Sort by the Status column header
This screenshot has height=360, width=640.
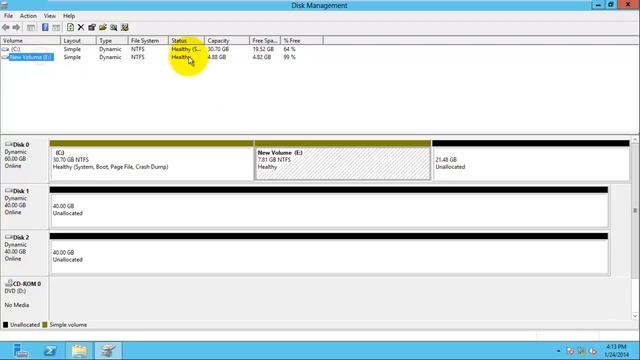pos(186,40)
